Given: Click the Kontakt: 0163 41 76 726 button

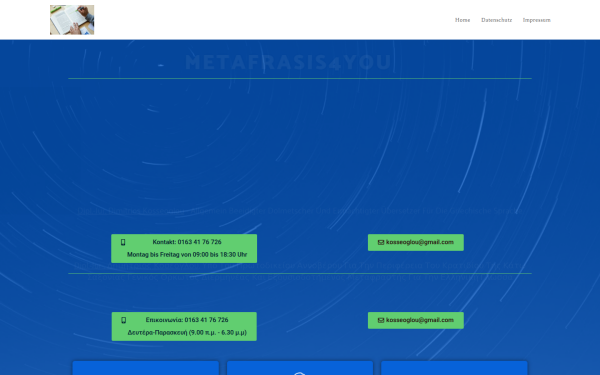Looking at the screenshot, I should pyautogui.click(x=184, y=248).
